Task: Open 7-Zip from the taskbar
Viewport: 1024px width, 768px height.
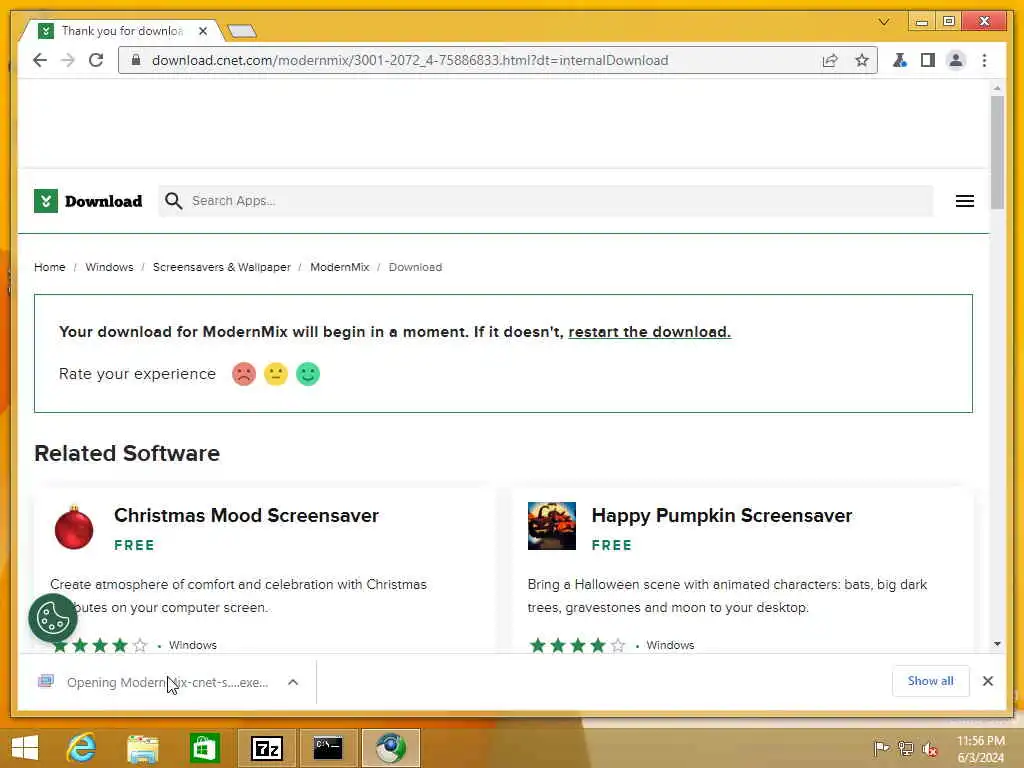Action: (x=266, y=748)
